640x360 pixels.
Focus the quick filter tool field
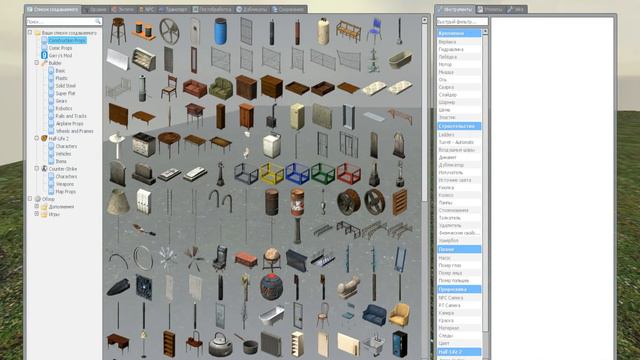[462, 21]
